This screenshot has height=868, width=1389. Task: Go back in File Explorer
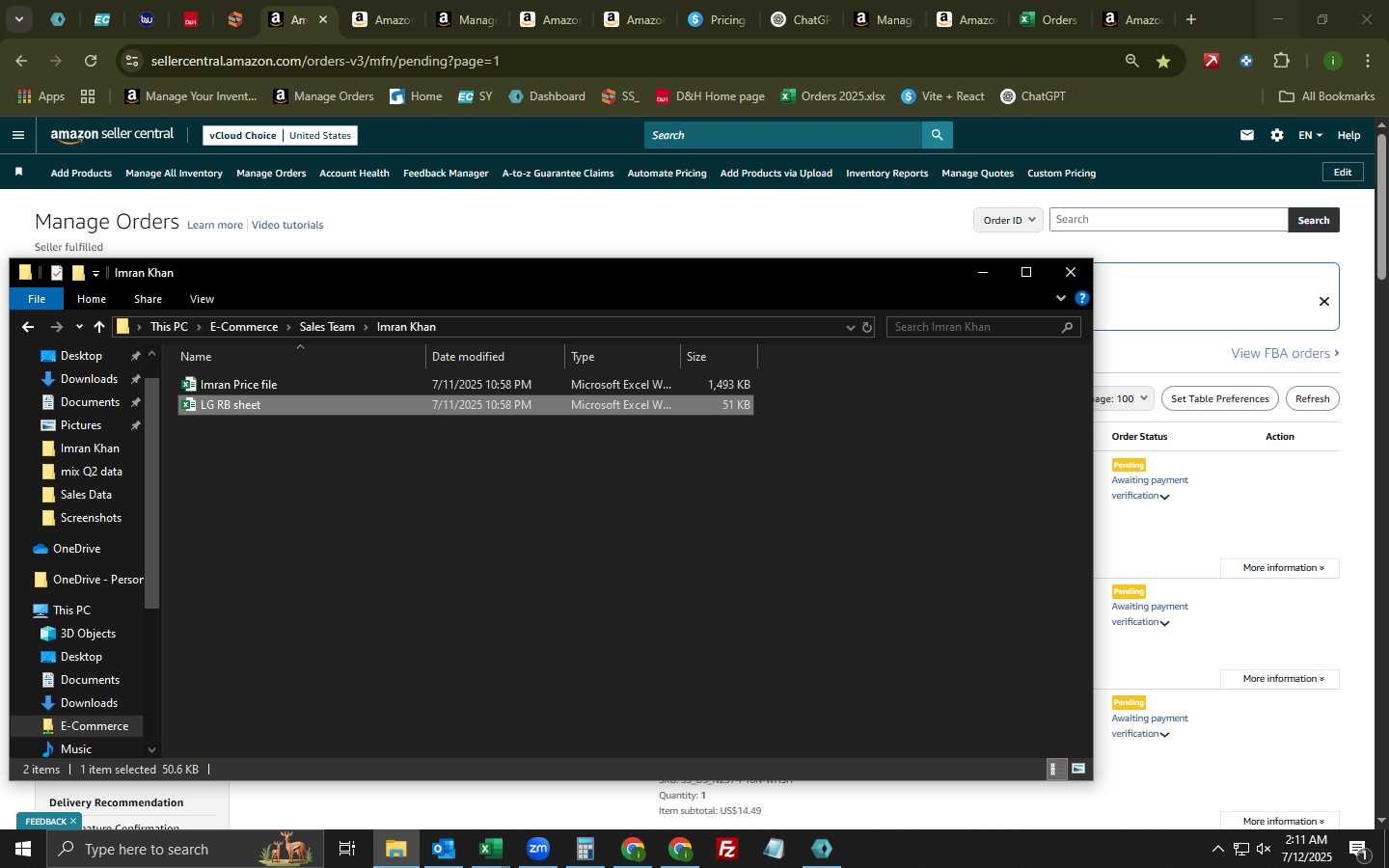click(28, 327)
